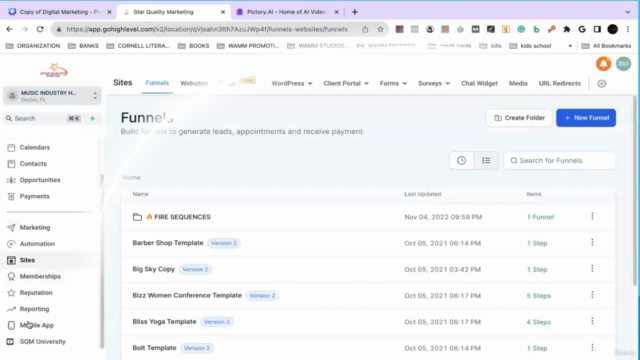
Task: Show the browser tab list chevron
Action: point(627,12)
